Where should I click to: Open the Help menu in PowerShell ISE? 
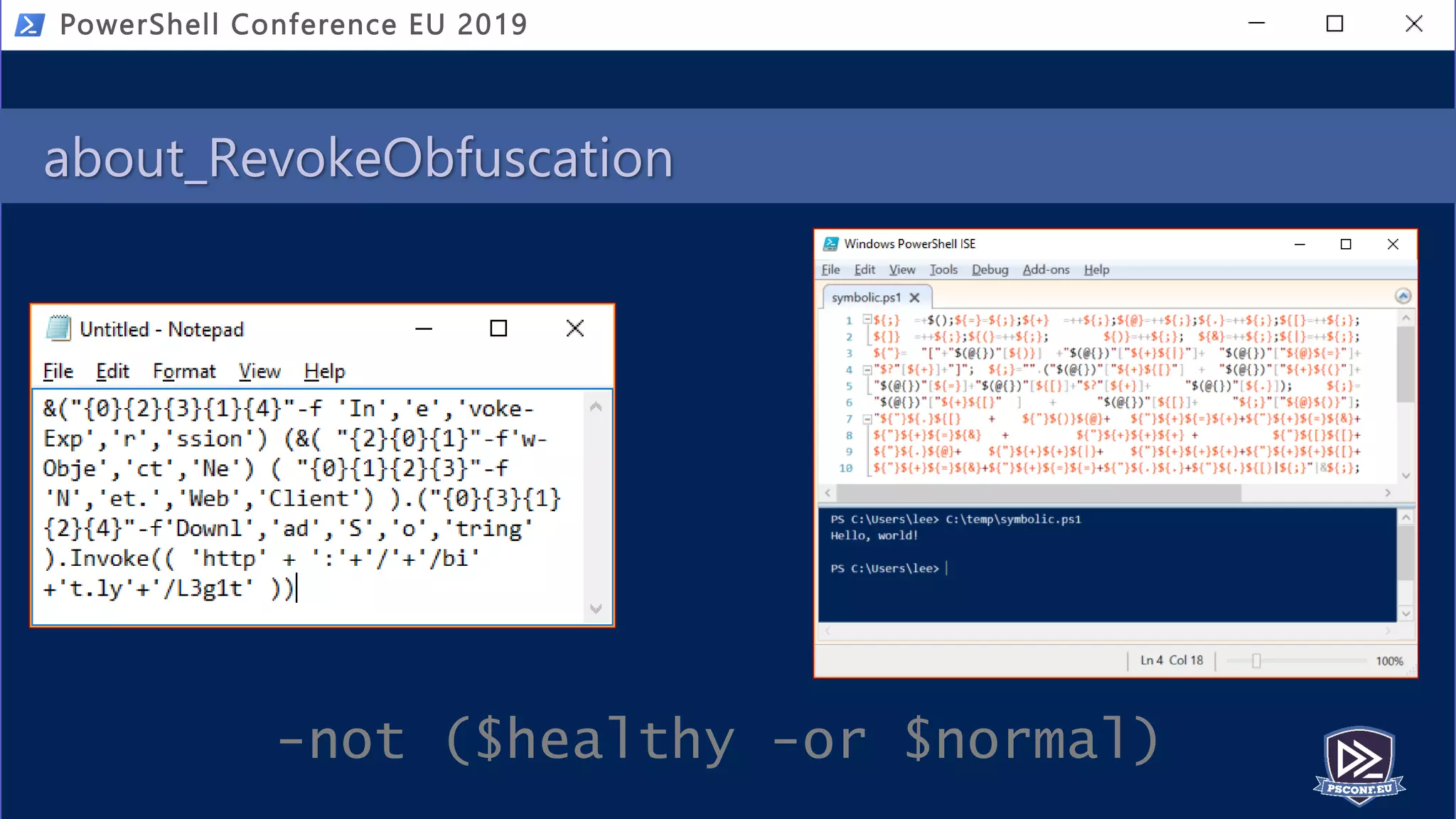click(x=1096, y=269)
